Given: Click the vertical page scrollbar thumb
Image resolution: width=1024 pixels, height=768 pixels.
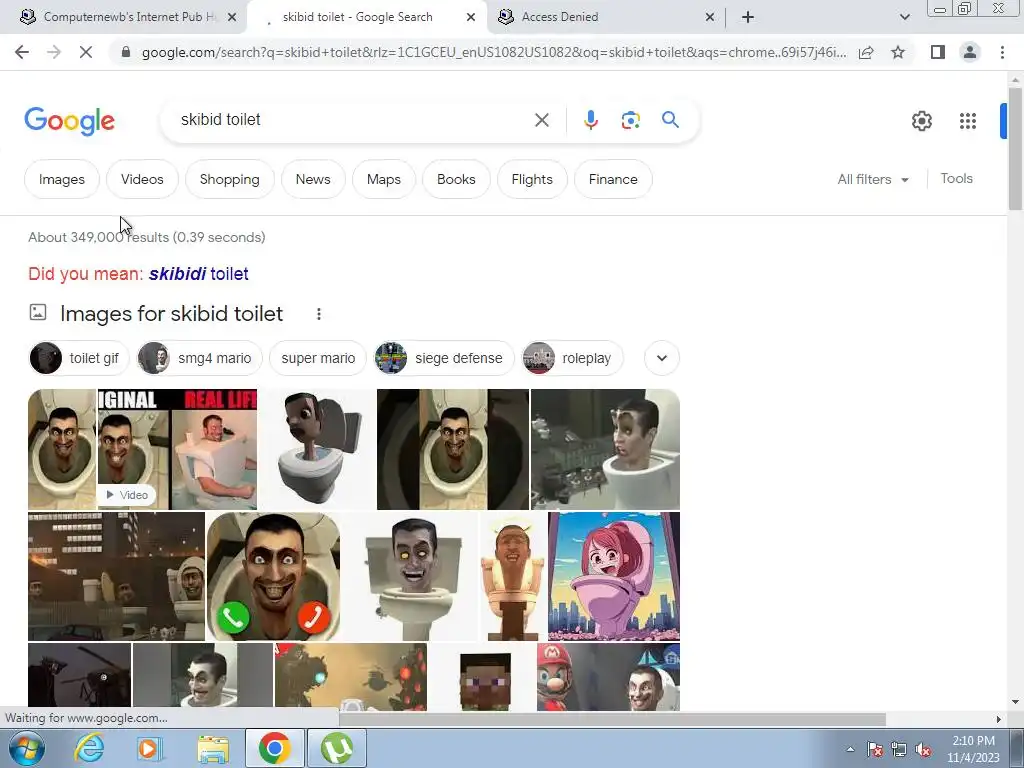Looking at the screenshot, I should tap(1015, 149).
